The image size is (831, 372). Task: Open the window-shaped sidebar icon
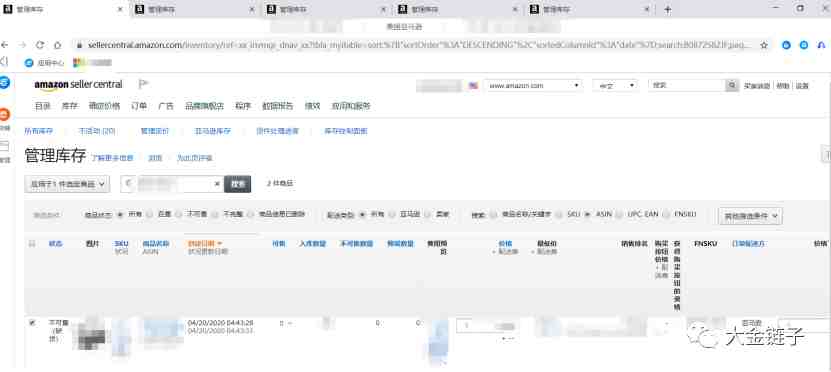click(x=5, y=145)
